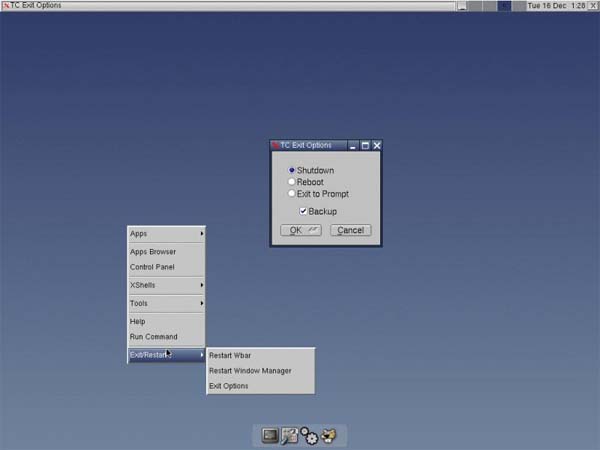Open the terminal icon in the dock
Screen dimensions: 600x450
coord(270,435)
